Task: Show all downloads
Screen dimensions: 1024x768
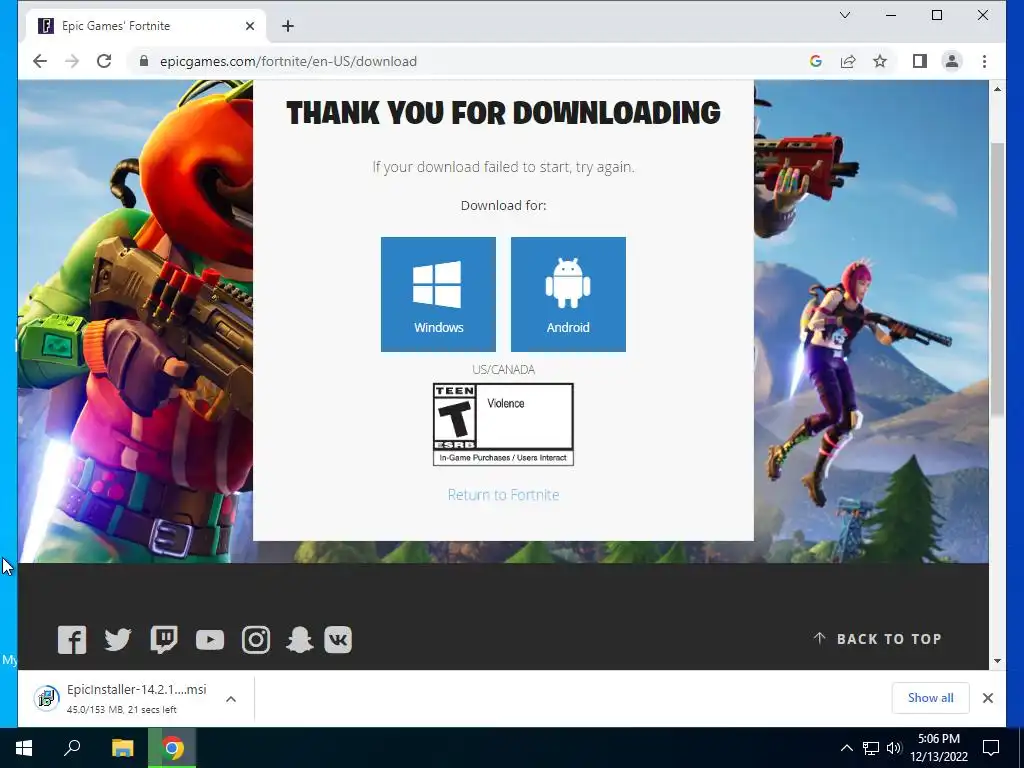Action: (931, 698)
